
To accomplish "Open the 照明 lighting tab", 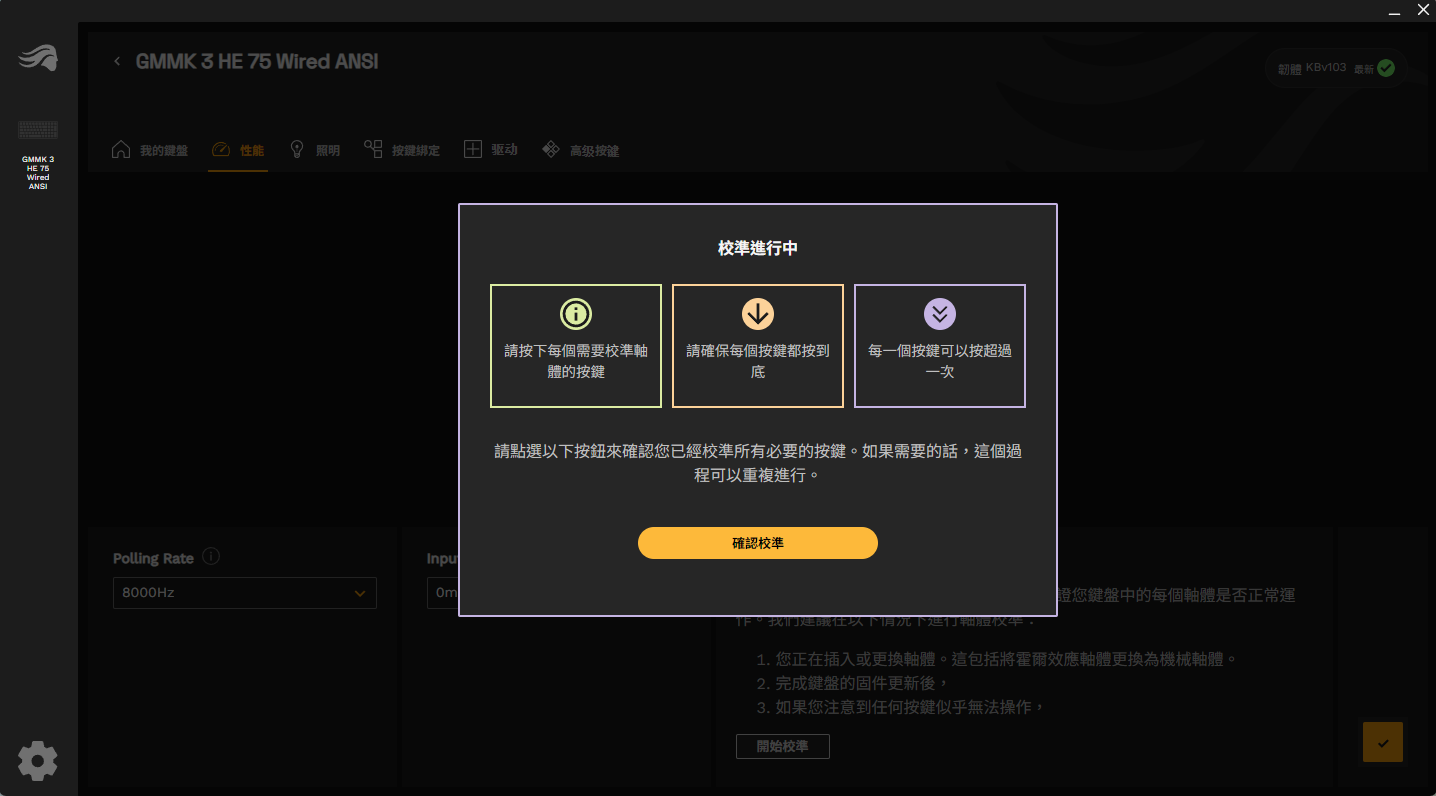I will click(x=315, y=150).
